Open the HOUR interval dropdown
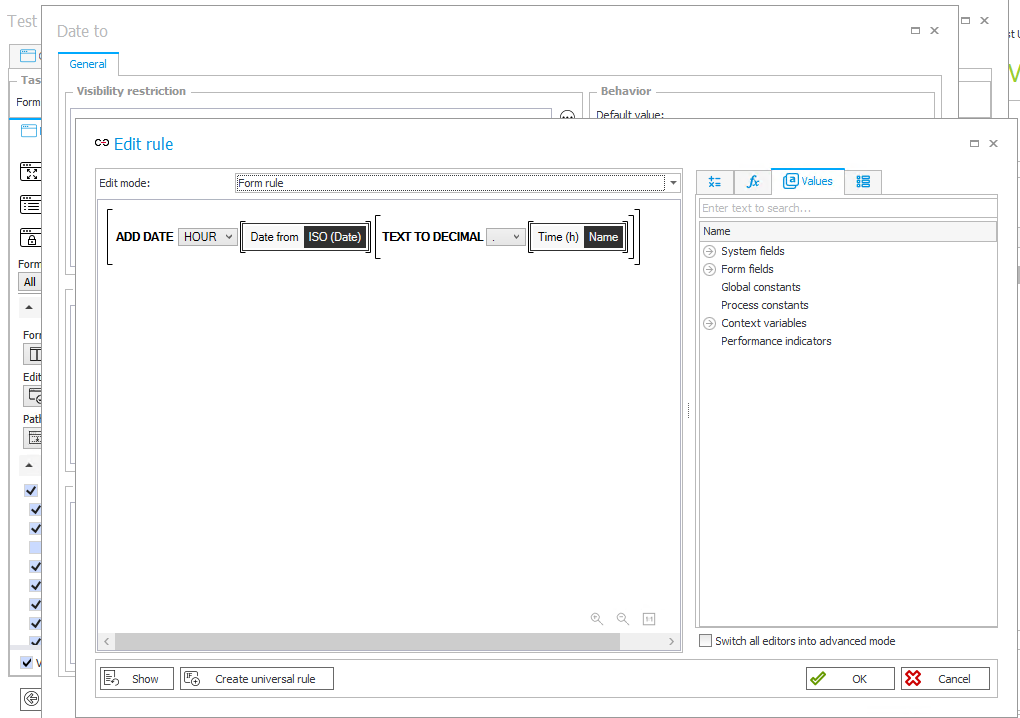The width and height of the screenshot is (1020, 718). 208,237
